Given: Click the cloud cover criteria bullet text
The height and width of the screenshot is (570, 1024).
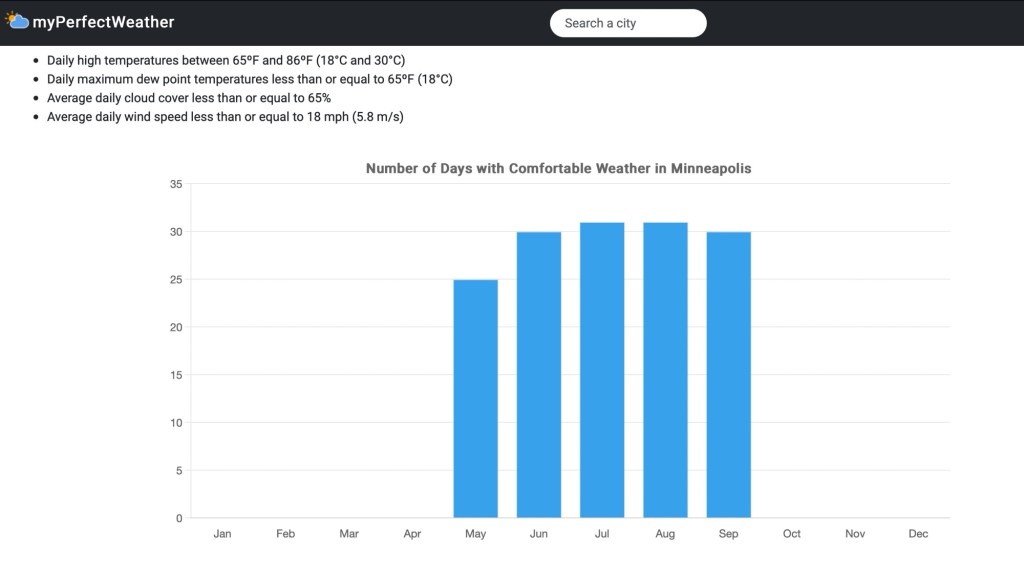Looking at the screenshot, I should click(189, 98).
